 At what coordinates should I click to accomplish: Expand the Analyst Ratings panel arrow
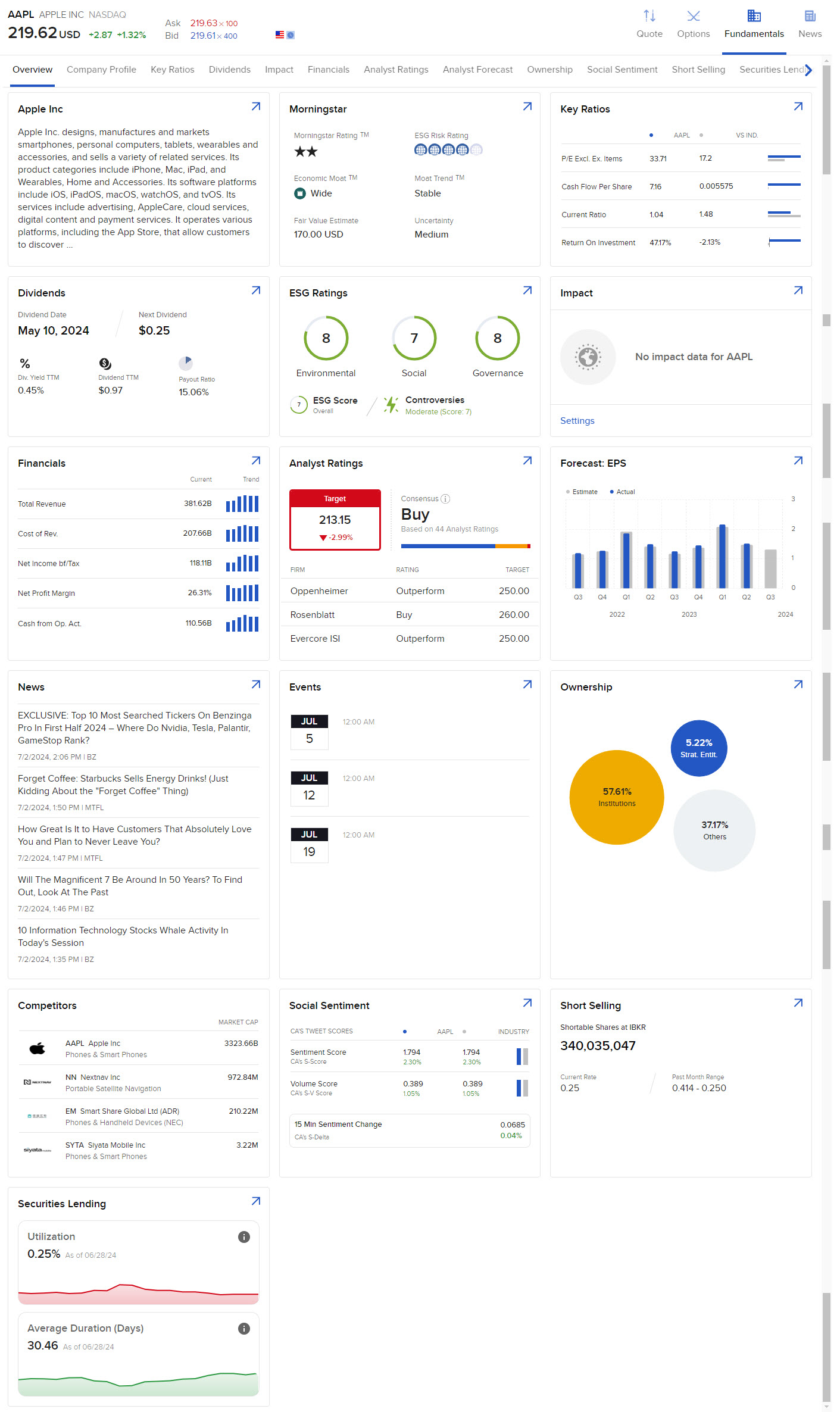pos(527,461)
